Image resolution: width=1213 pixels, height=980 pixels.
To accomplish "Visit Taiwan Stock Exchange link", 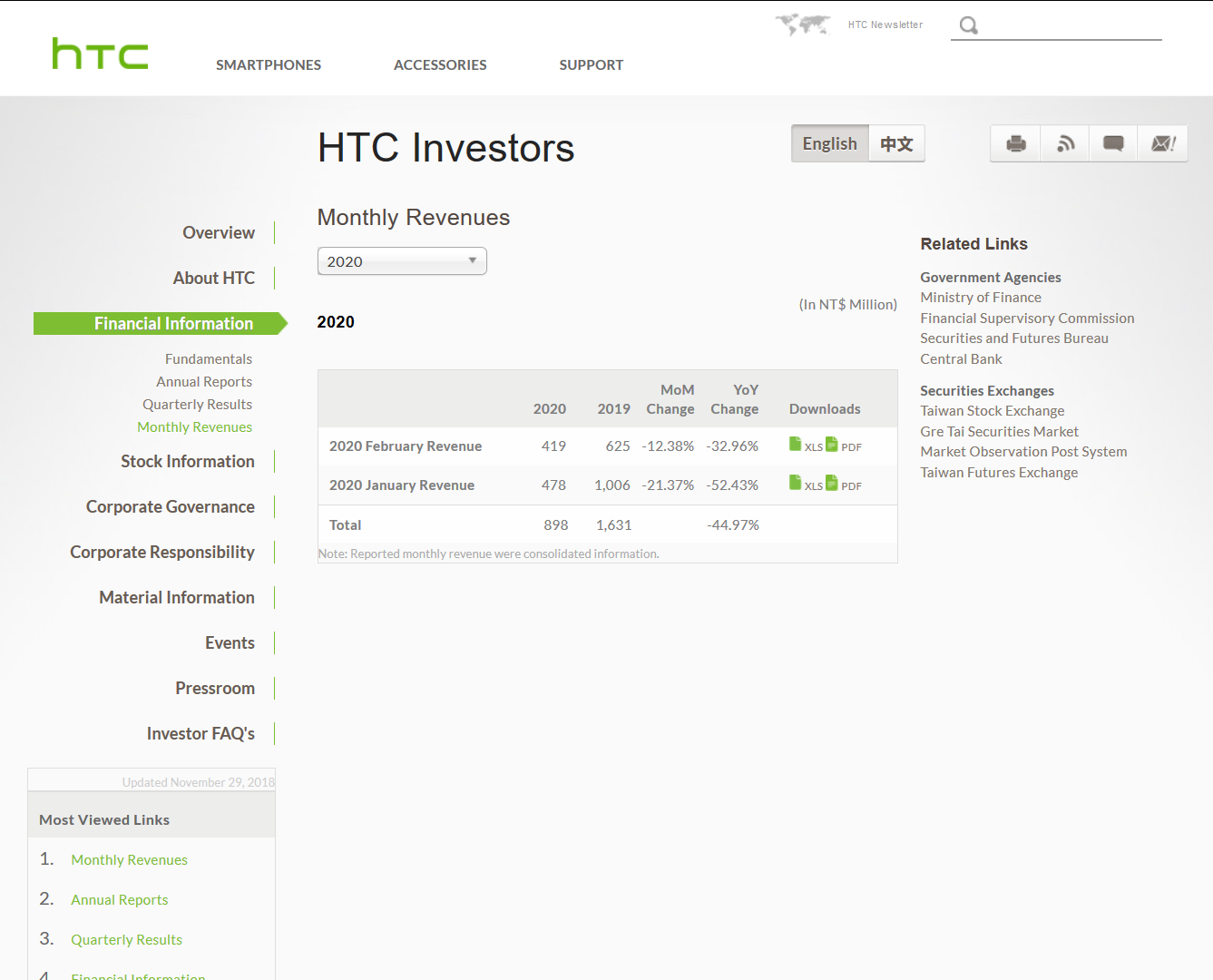I will (x=993, y=411).
